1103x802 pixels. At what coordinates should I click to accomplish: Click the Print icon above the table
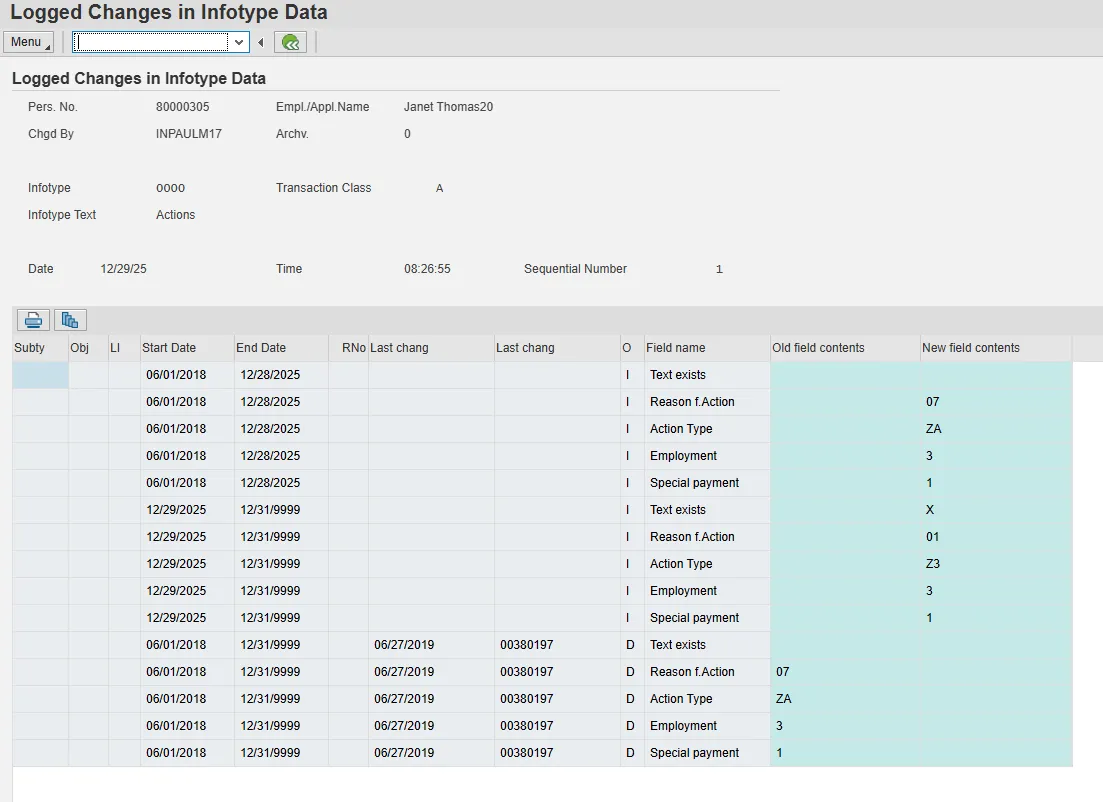[33, 320]
